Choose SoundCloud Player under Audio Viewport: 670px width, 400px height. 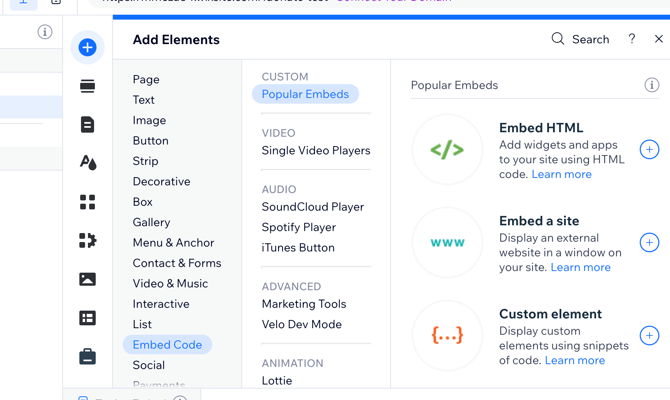click(x=312, y=207)
